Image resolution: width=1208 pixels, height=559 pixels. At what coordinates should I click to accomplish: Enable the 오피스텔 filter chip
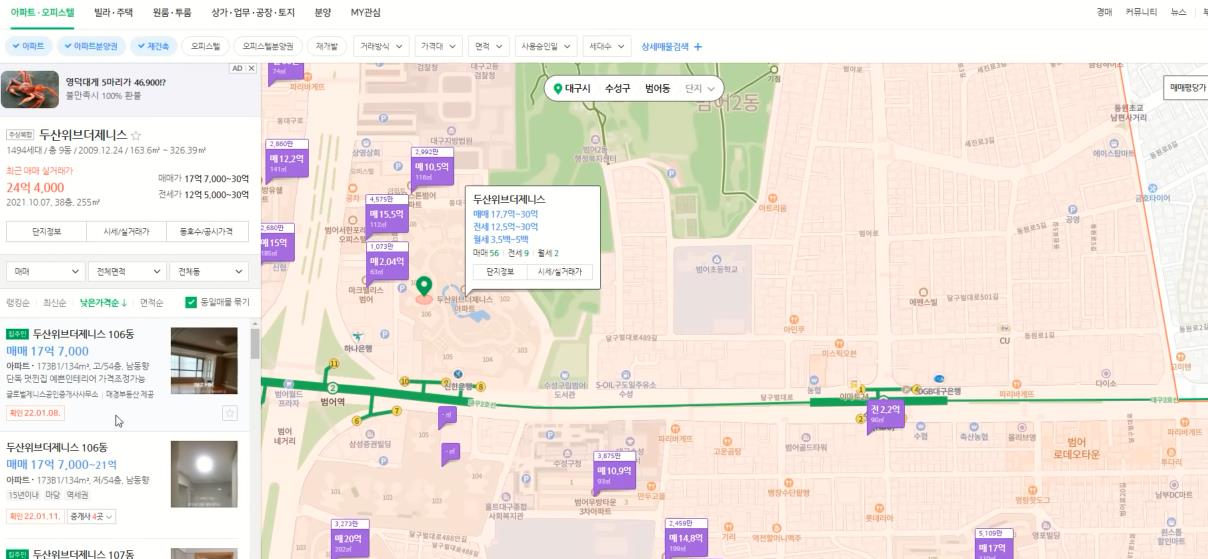206,46
